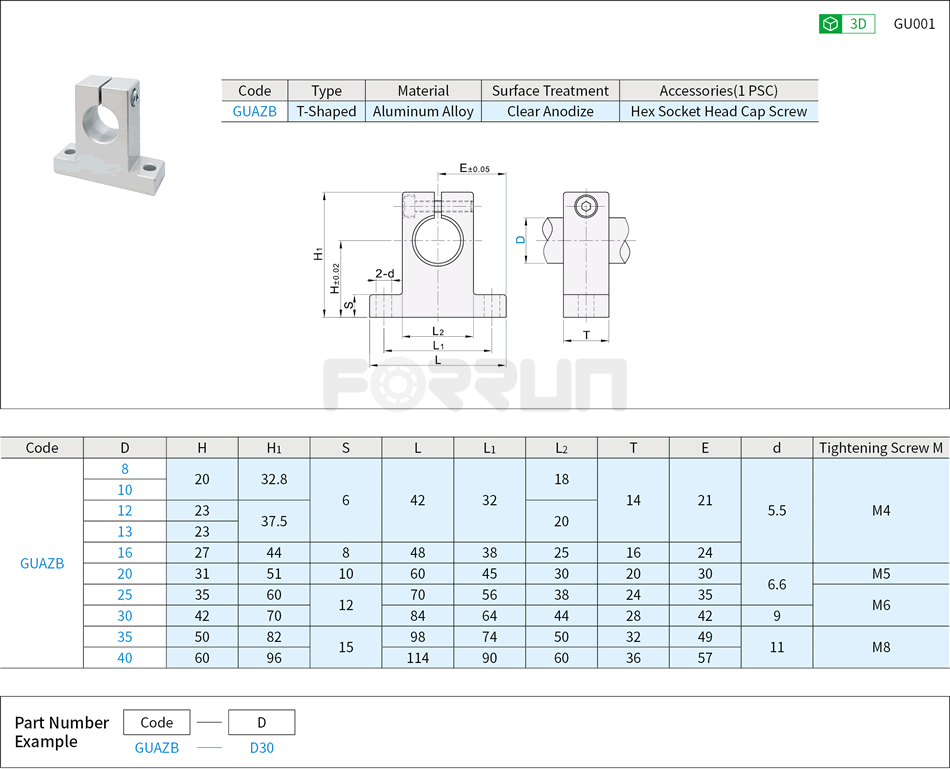Click the H1 column header

coord(274,448)
